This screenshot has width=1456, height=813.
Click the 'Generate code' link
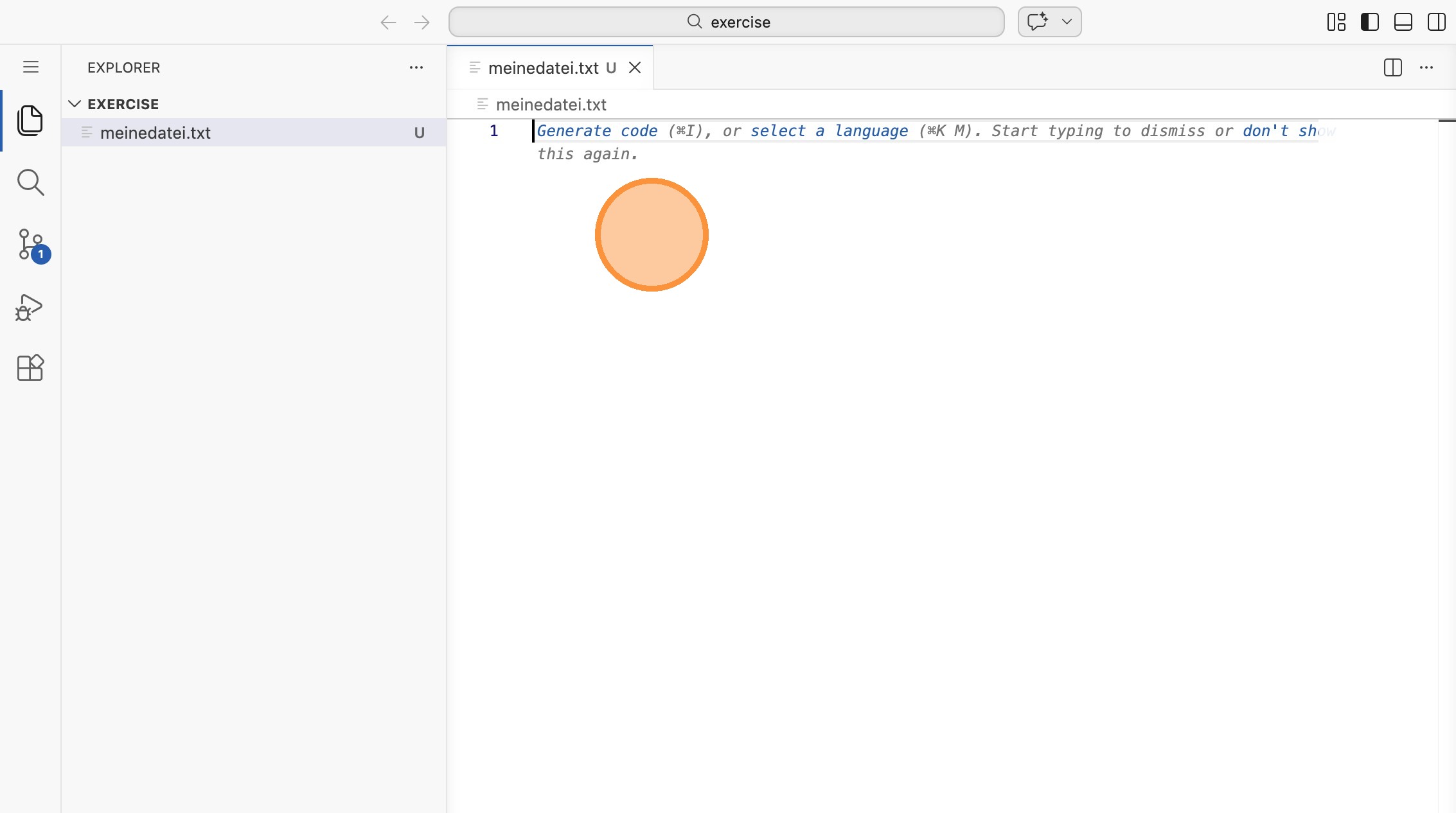pyautogui.click(x=597, y=131)
